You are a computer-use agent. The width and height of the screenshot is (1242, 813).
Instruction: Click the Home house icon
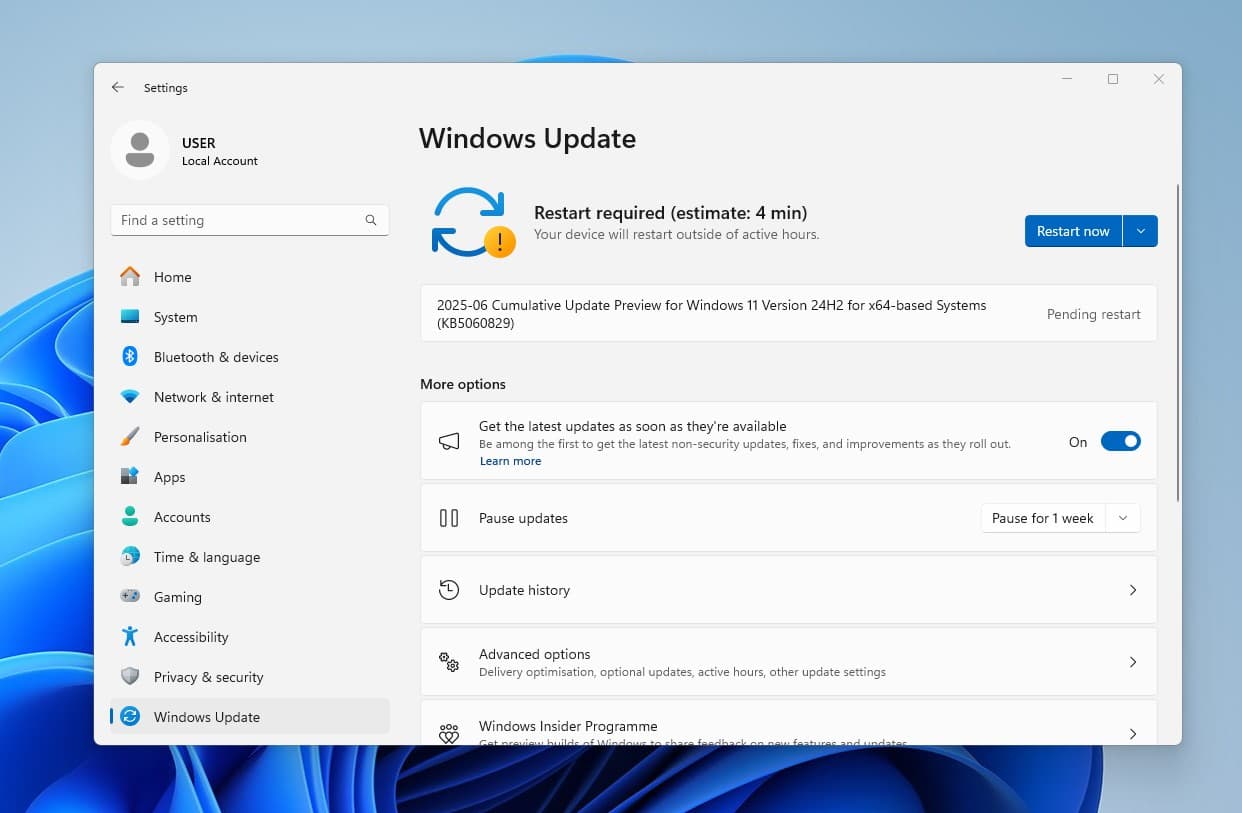click(x=130, y=277)
